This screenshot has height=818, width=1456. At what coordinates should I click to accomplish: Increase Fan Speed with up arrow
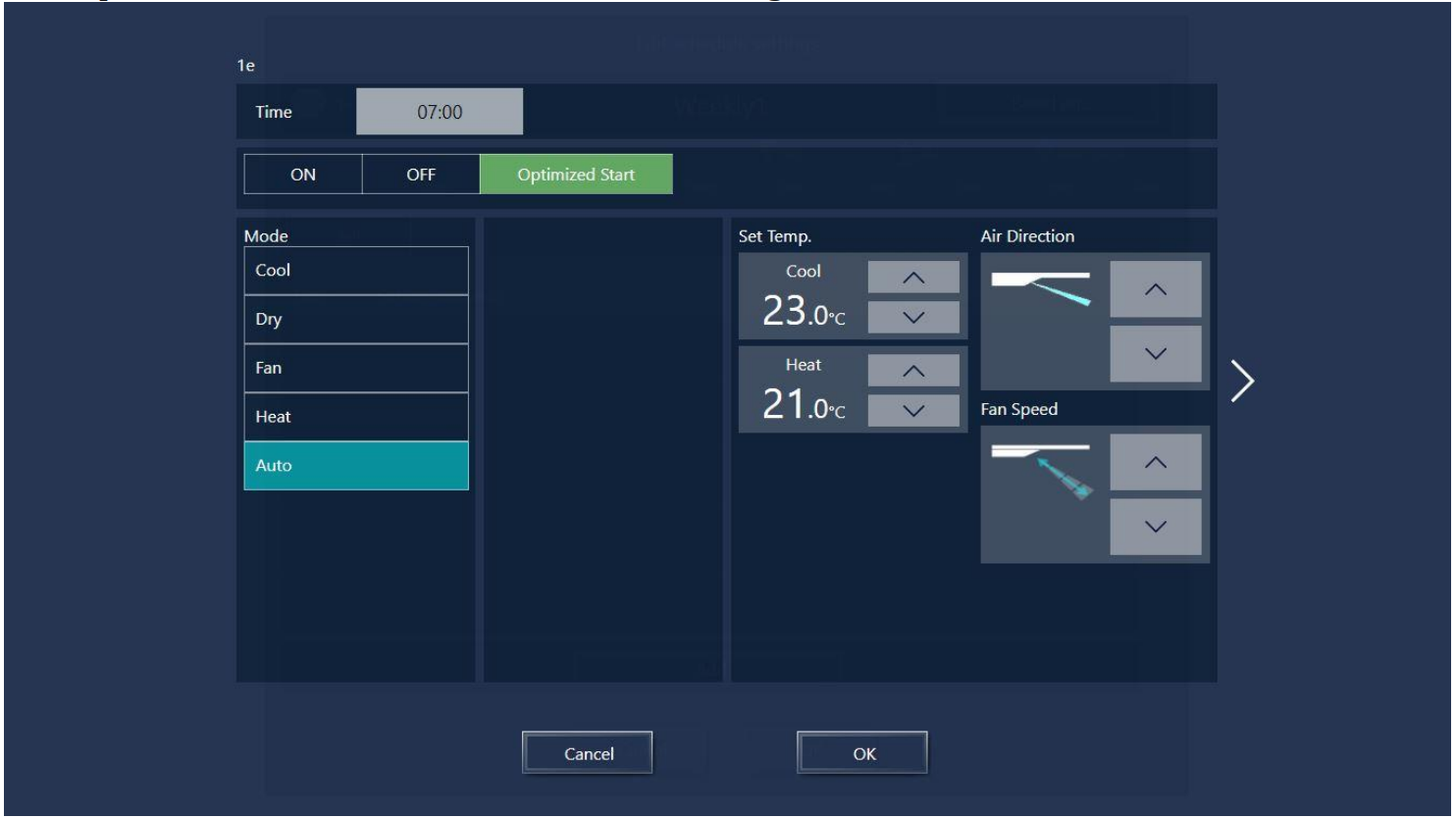(1155, 462)
